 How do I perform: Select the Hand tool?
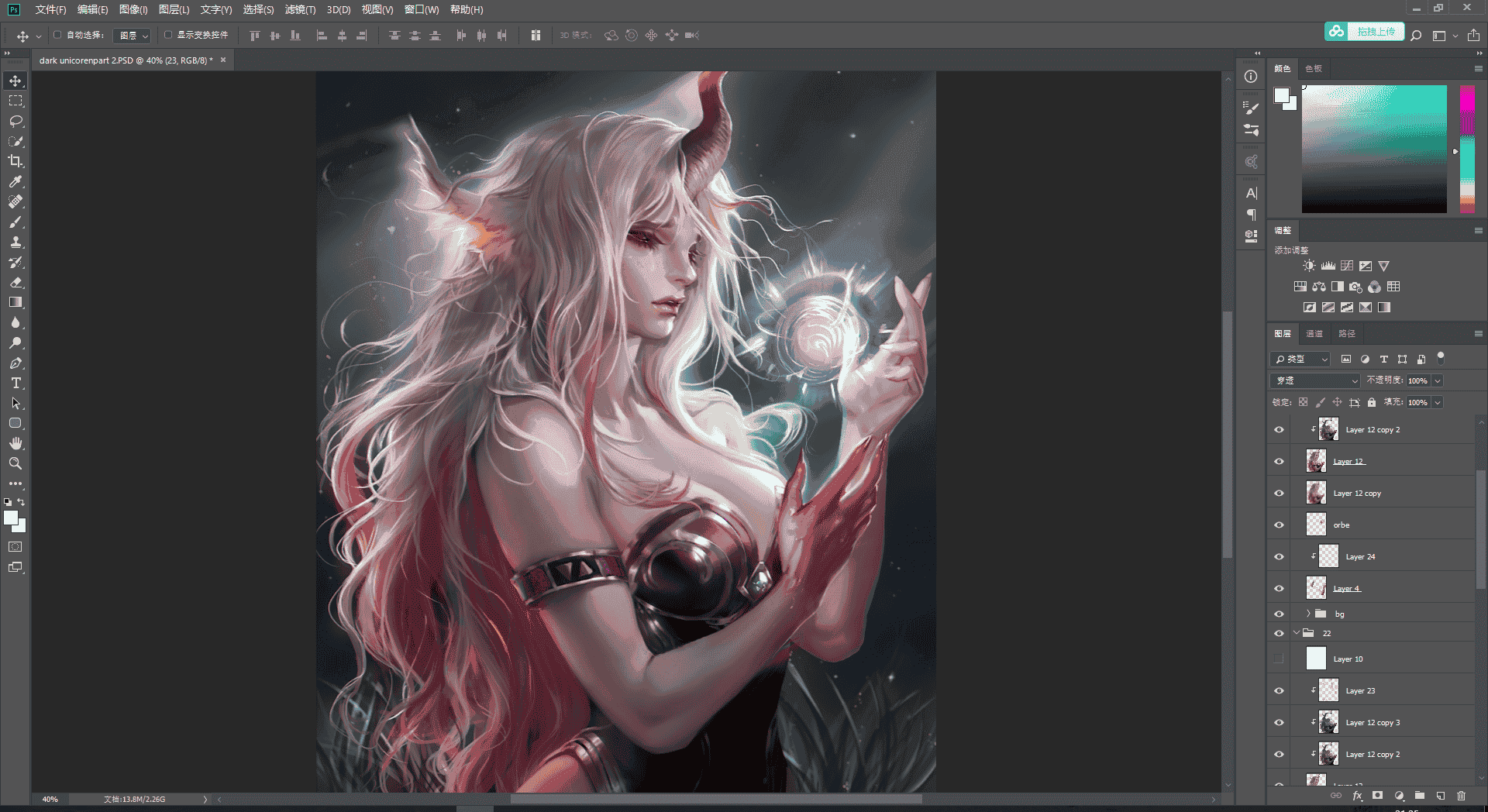(15, 443)
